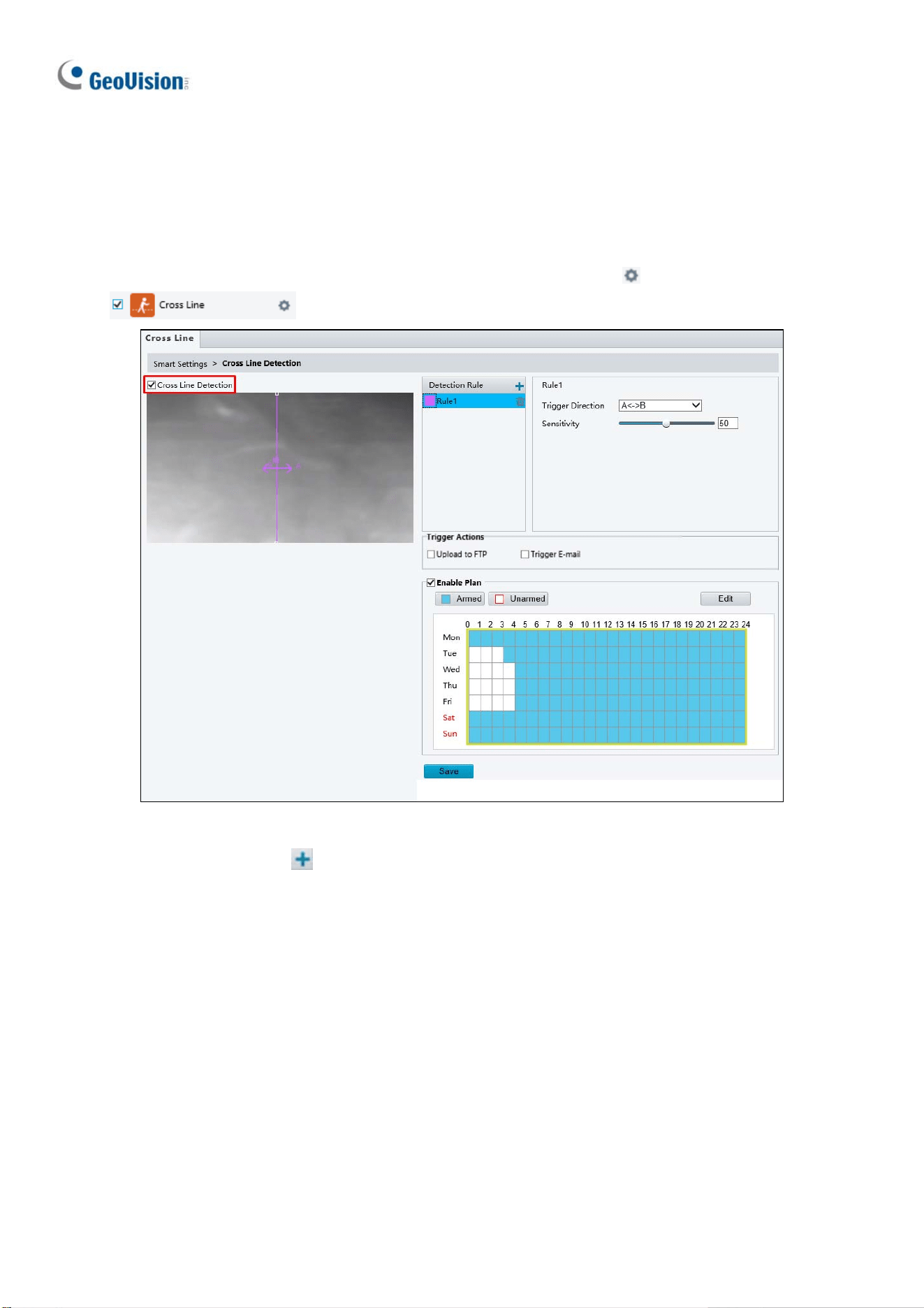Add a new detection rule with plus icon
The height and width of the screenshot is (1308, 924).
pos(519,386)
